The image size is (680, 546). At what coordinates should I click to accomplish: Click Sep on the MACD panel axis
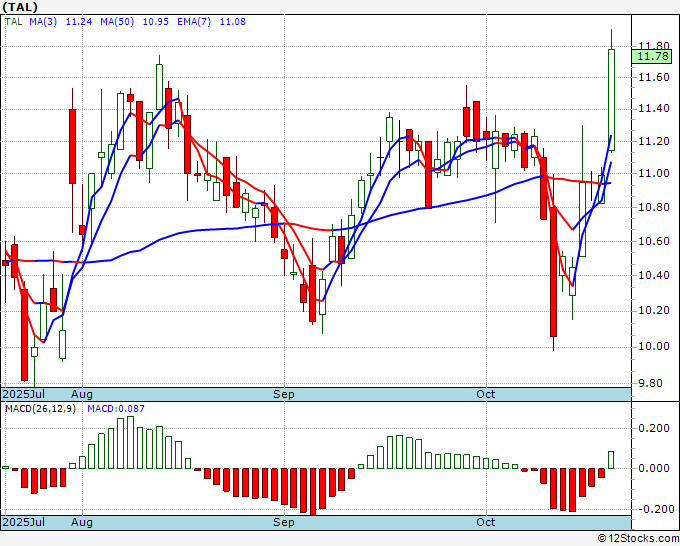(x=284, y=522)
